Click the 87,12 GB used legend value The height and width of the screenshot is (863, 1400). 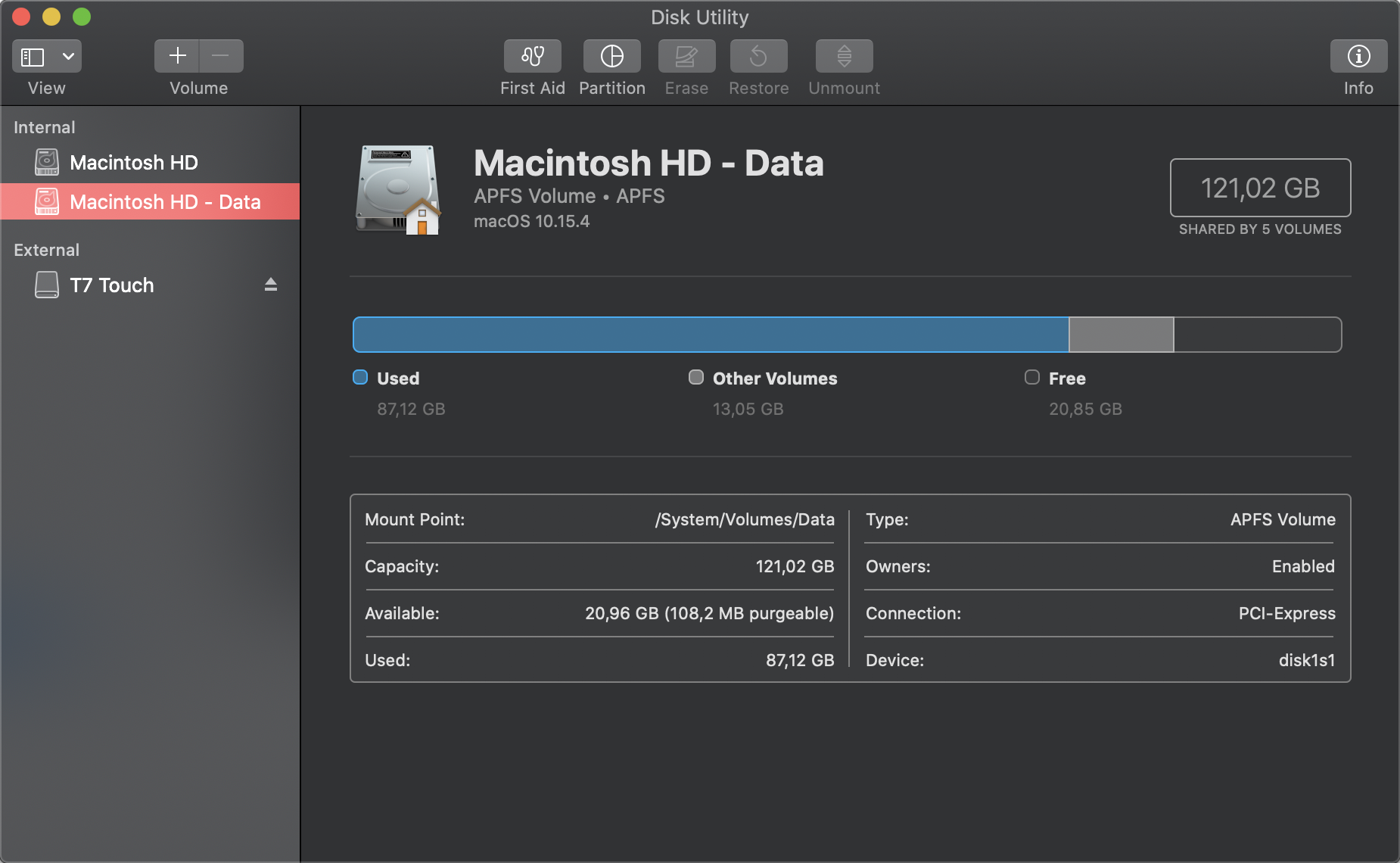(x=411, y=409)
